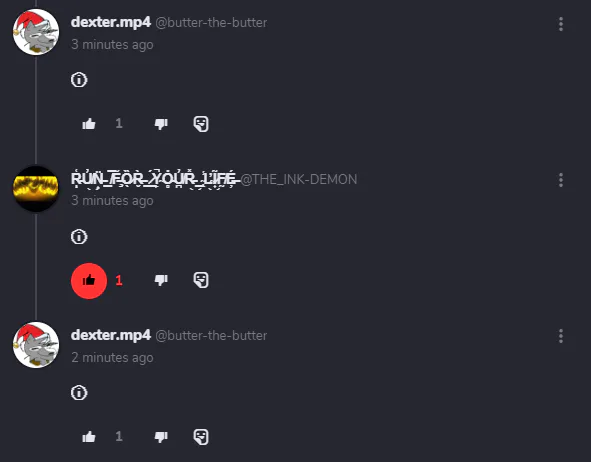The width and height of the screenshot is (591, 462).
Task: Open sticker reactions on last dexter.mp4 comment
Action: coord(201,437)
